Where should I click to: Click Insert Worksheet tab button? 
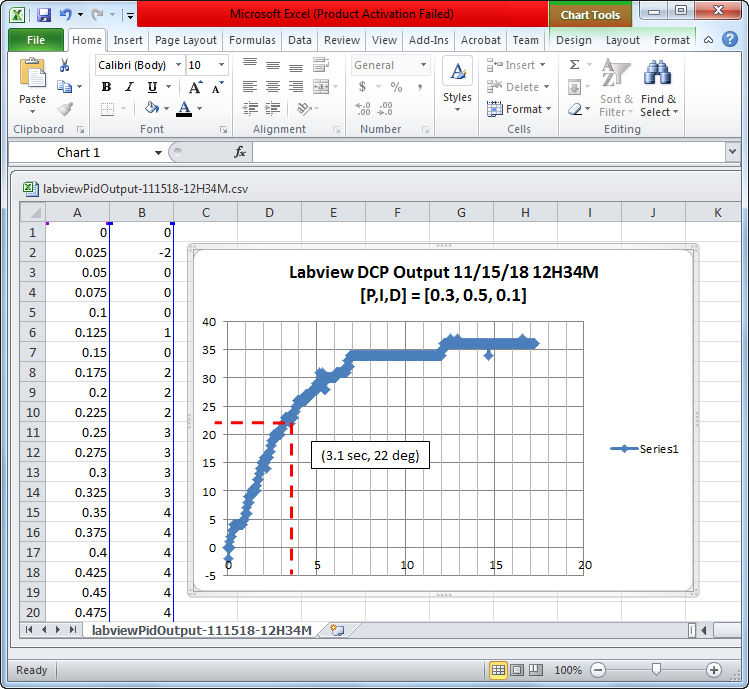[337, 630]
